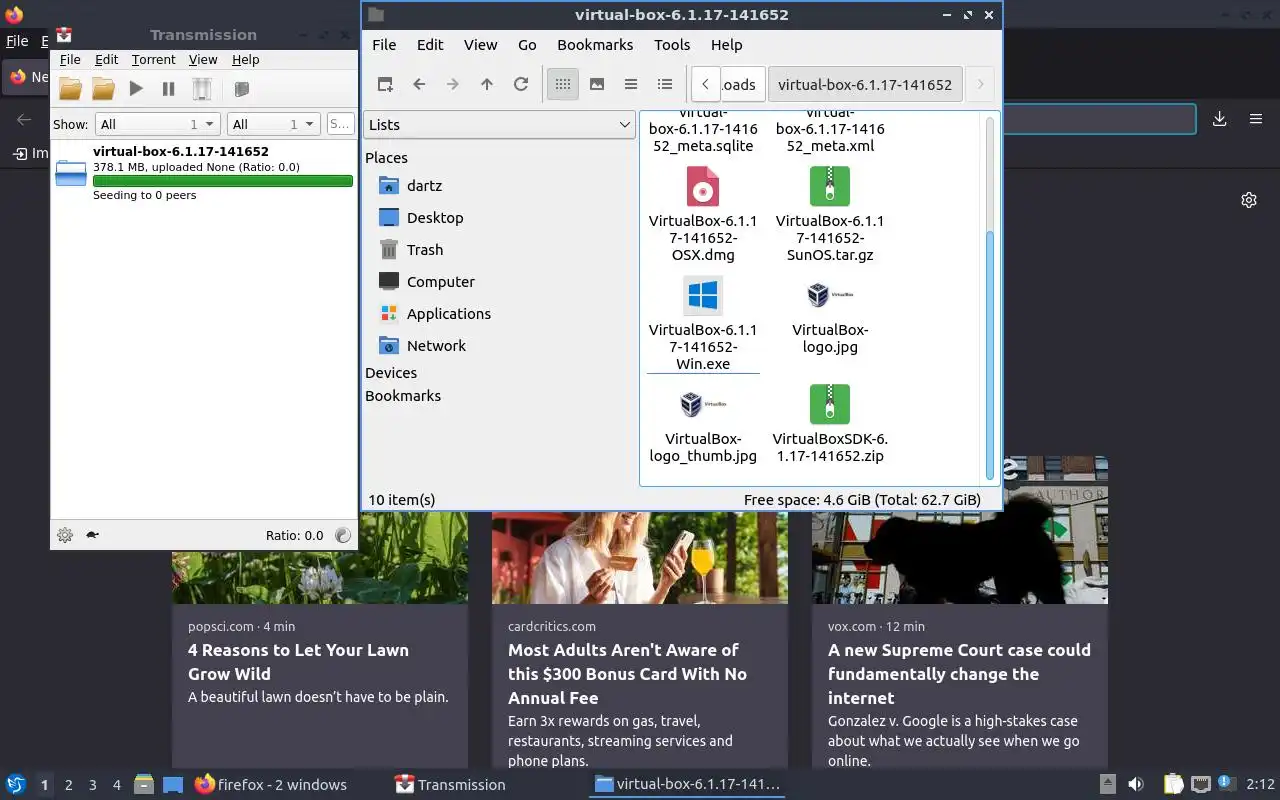Open Network in Places sidebar
This screenshot has height=800, width=1280.
pos(436,346)
